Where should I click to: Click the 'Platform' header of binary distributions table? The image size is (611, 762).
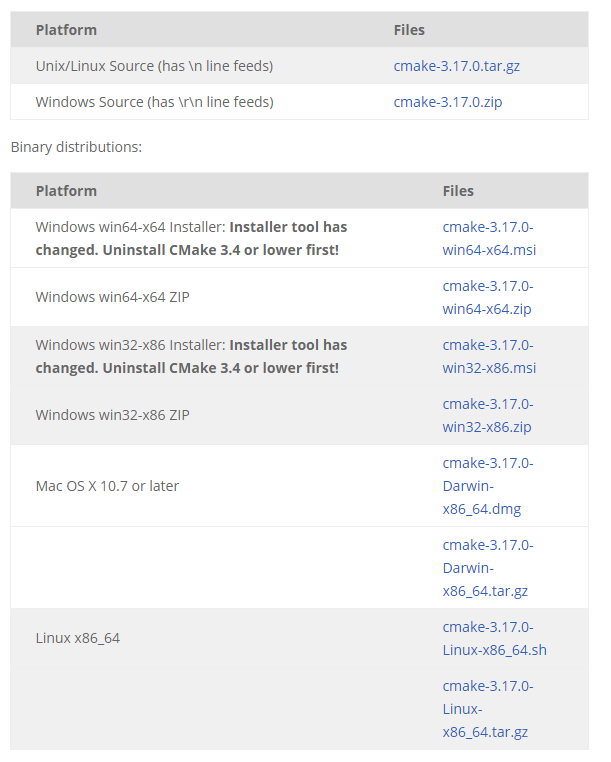[x=66, y=190]
